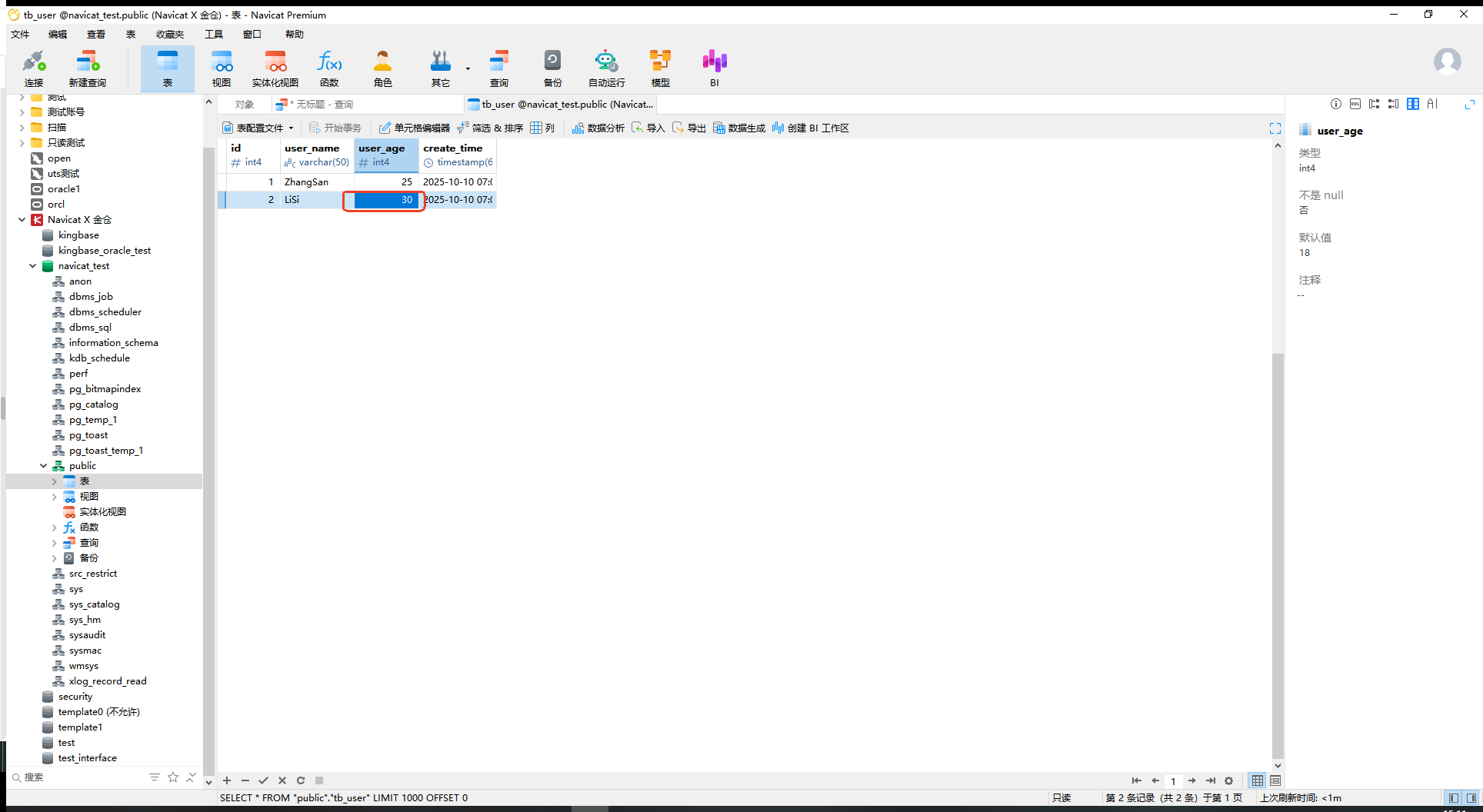Screen dimensions: 1483x812
Task: Open the navigation pane filter icon
Action: coord(155,777)
